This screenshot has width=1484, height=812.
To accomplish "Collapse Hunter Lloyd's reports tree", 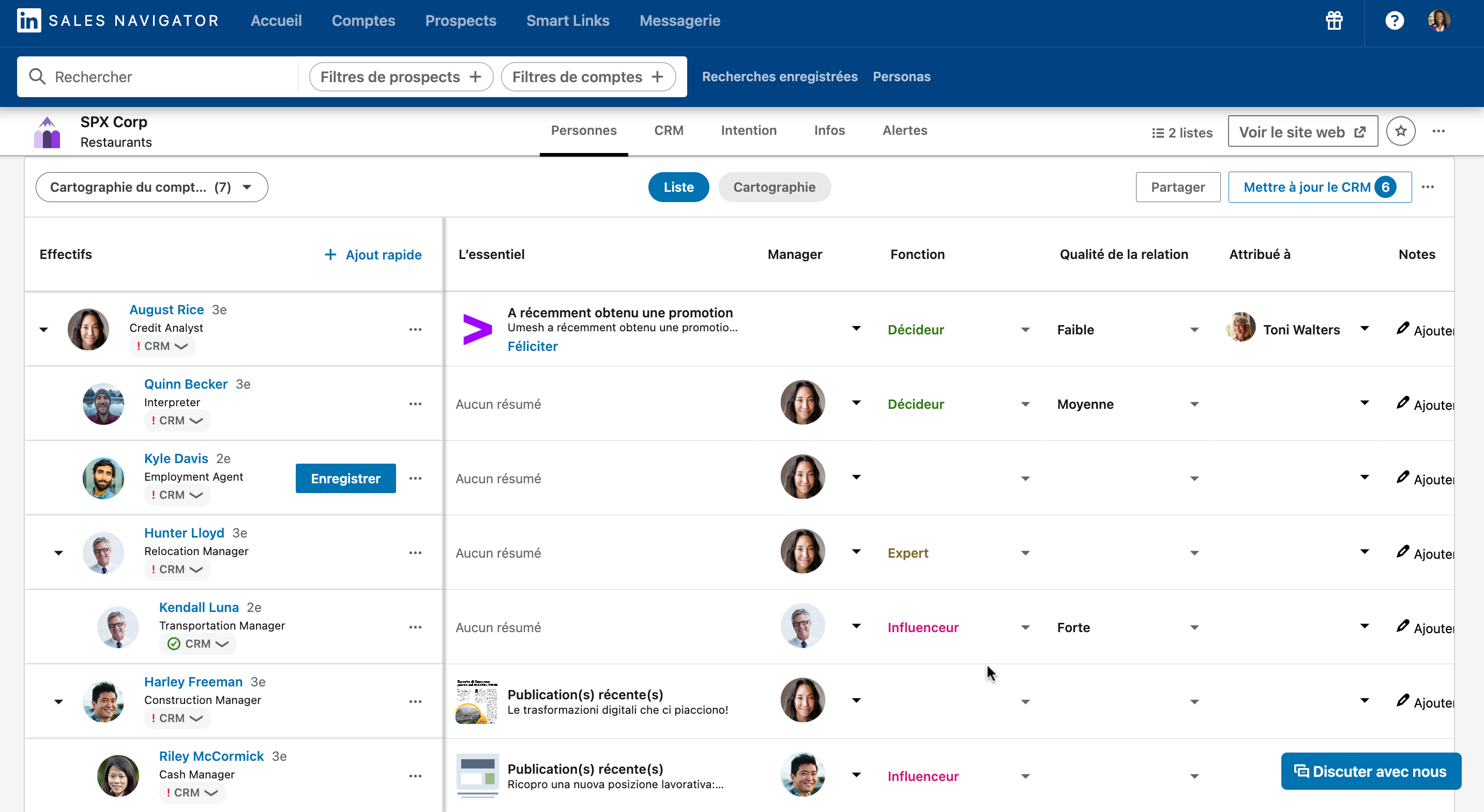I will pos(59,553).
